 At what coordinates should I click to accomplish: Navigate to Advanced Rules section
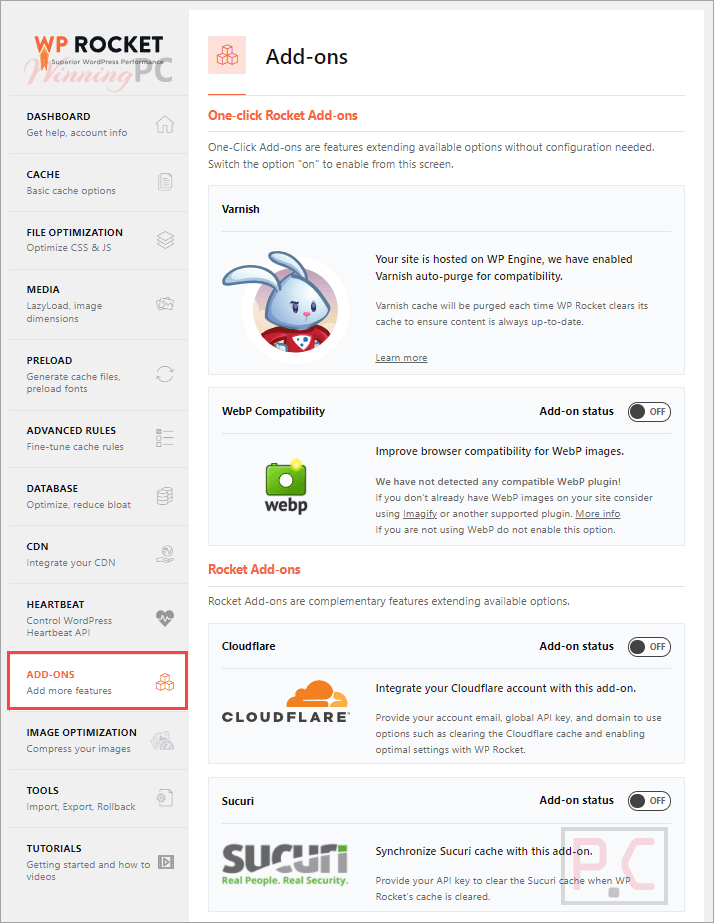point(99,439)
